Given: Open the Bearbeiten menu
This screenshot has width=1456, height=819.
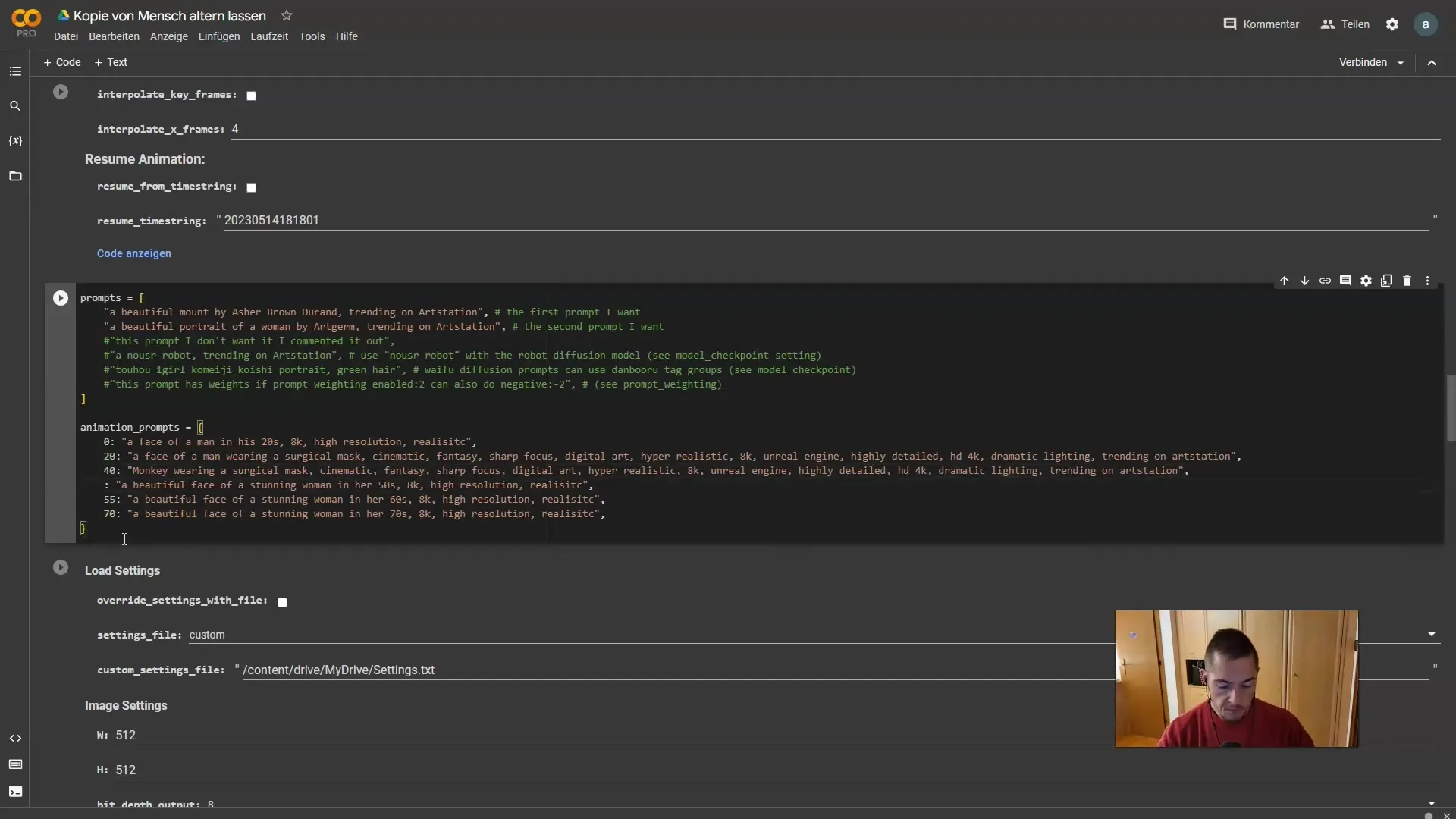Looking at the screenshot, I should click(x=114, y=36).
